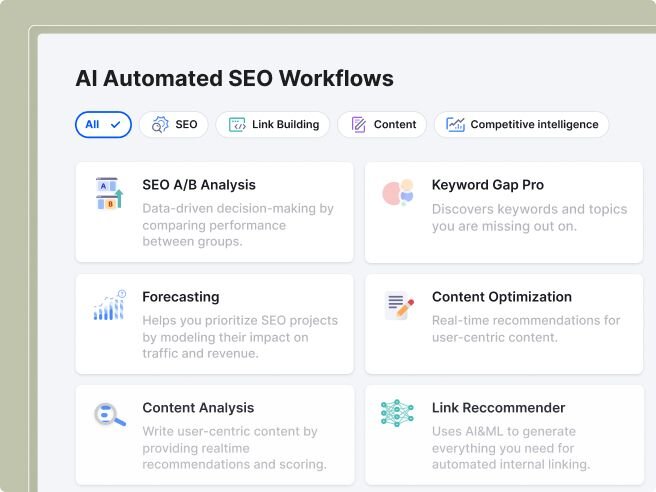Click the Content Analysis magnifier icon
The image size is (656, 492).
tap(109, 416)
